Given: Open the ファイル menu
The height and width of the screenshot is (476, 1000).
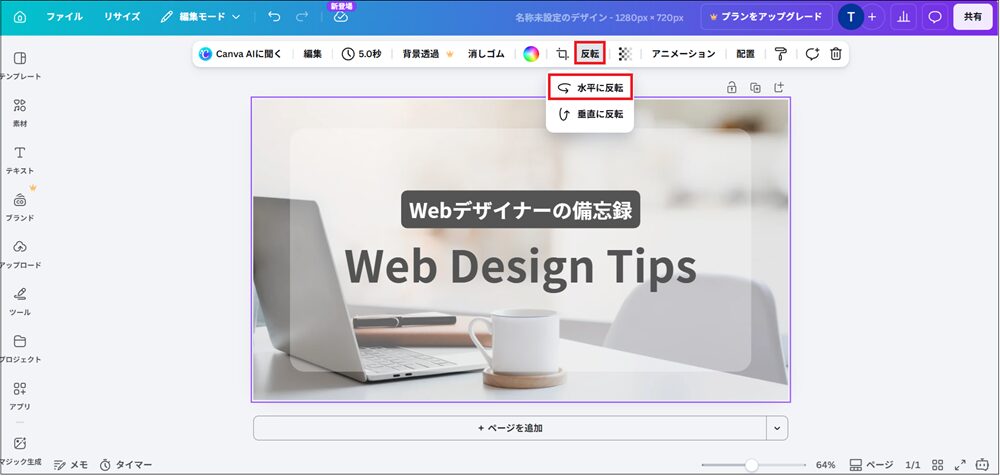Looking at the screenshot, I should click(x=64, y=17).
